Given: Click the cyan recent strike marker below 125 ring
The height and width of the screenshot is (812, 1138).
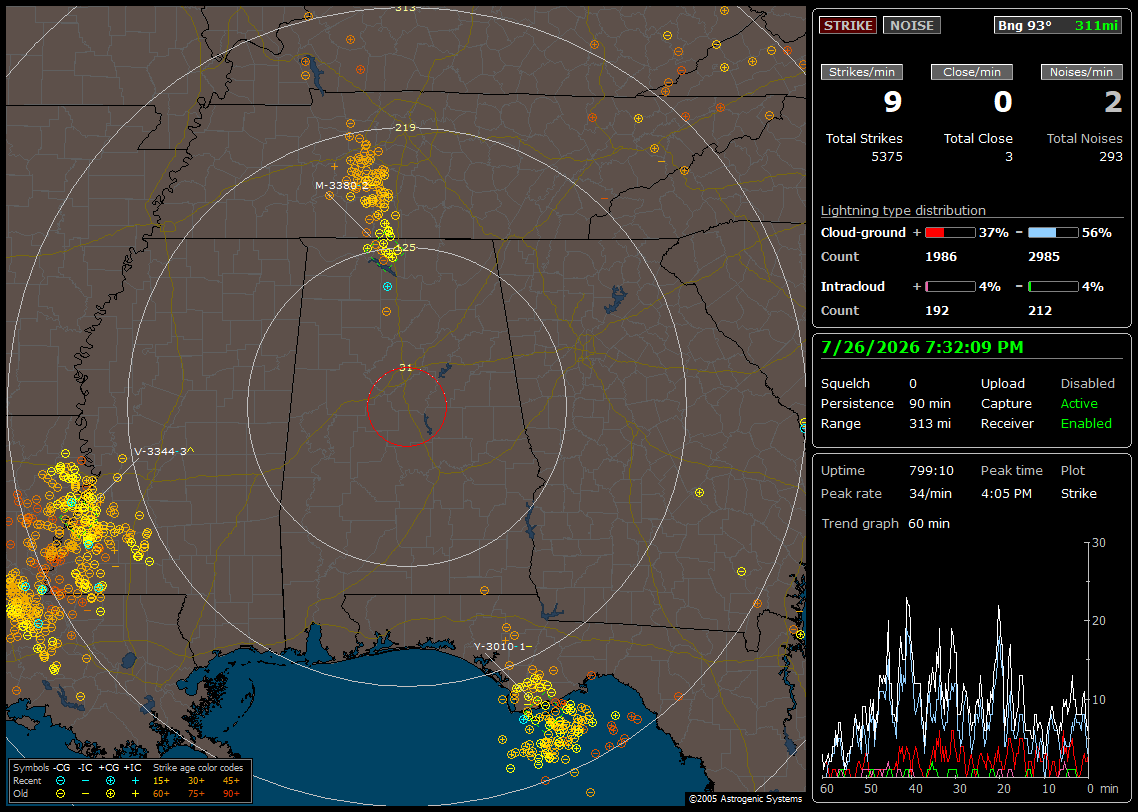Looking at the screenshot, I should (388, 287).
